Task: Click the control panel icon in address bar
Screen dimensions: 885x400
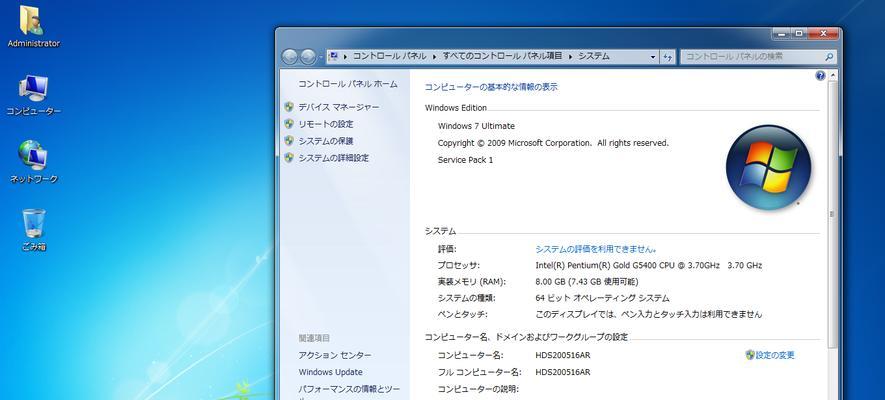Action: pos(334,56)
